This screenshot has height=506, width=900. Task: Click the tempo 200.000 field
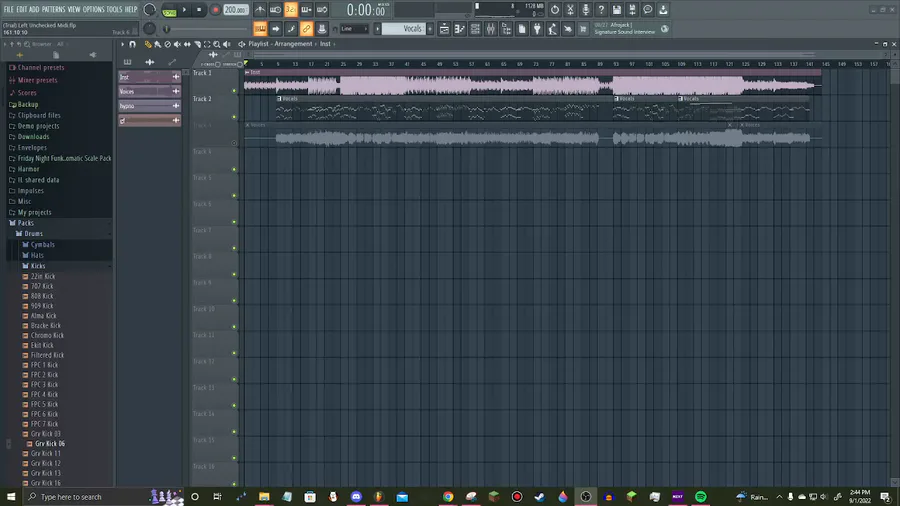click(235, 10)
